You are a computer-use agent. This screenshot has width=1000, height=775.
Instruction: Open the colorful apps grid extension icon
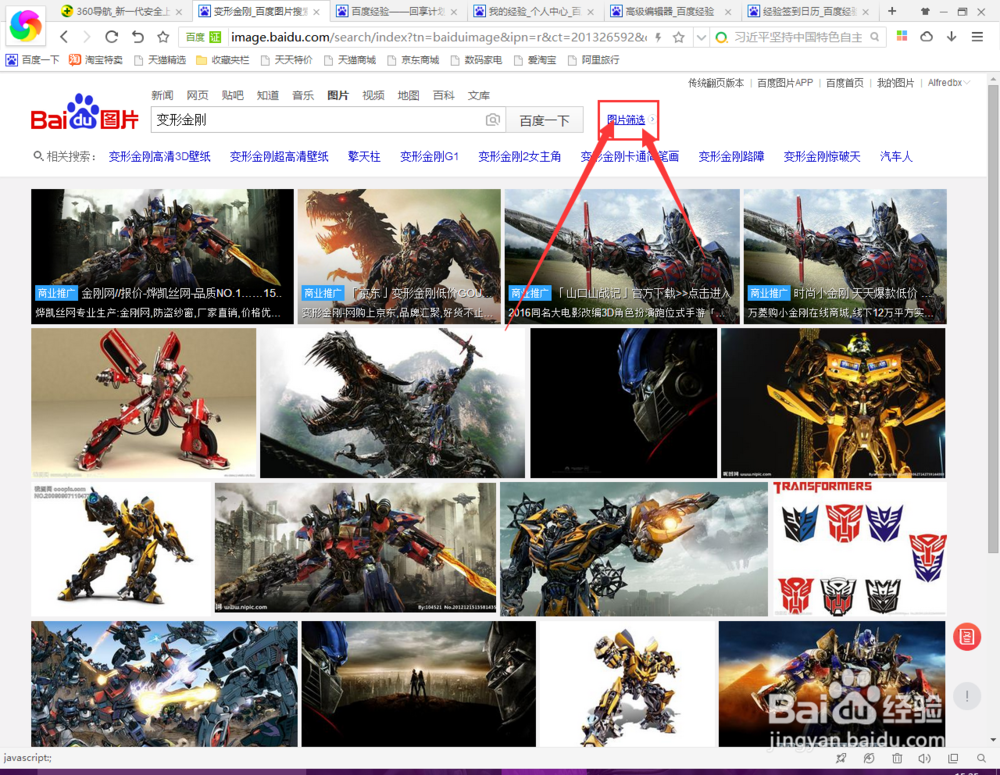[x=902, y=36]
